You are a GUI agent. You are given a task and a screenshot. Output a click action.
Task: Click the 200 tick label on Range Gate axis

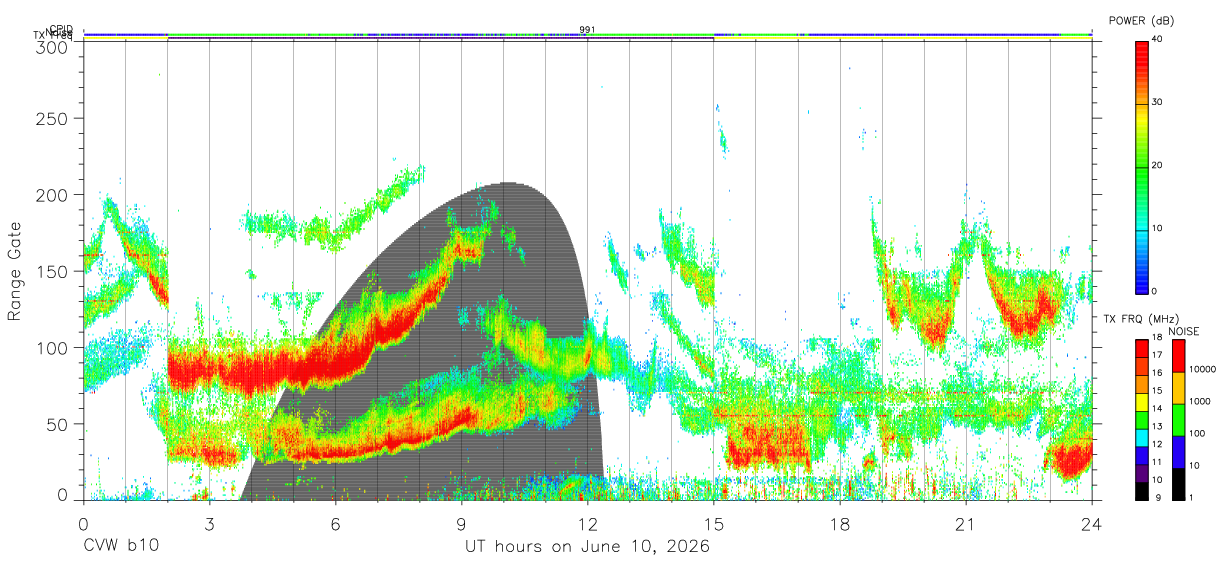(x=53, y=194)
